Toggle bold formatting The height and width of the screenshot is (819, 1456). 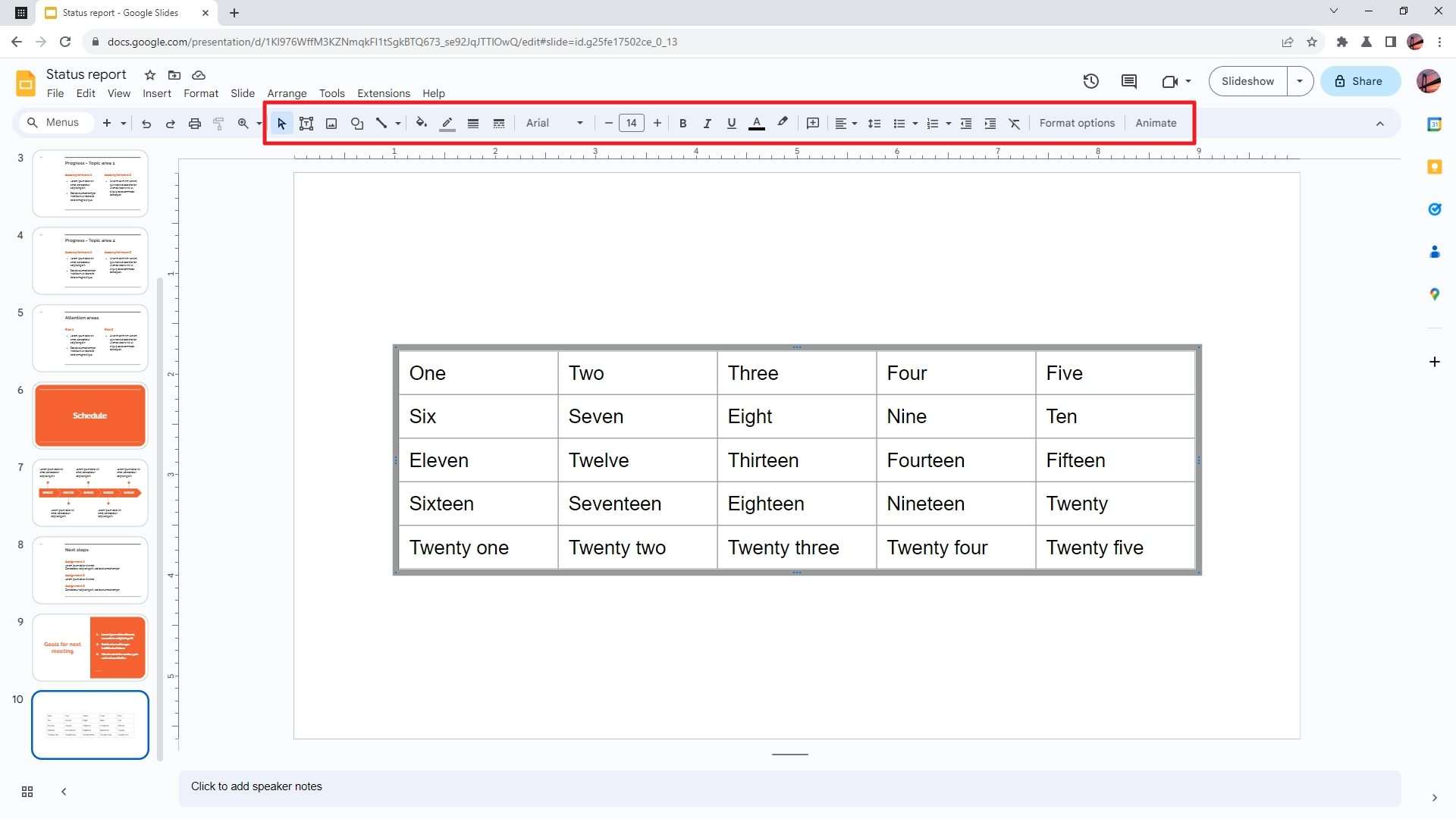tap(682, 124)
